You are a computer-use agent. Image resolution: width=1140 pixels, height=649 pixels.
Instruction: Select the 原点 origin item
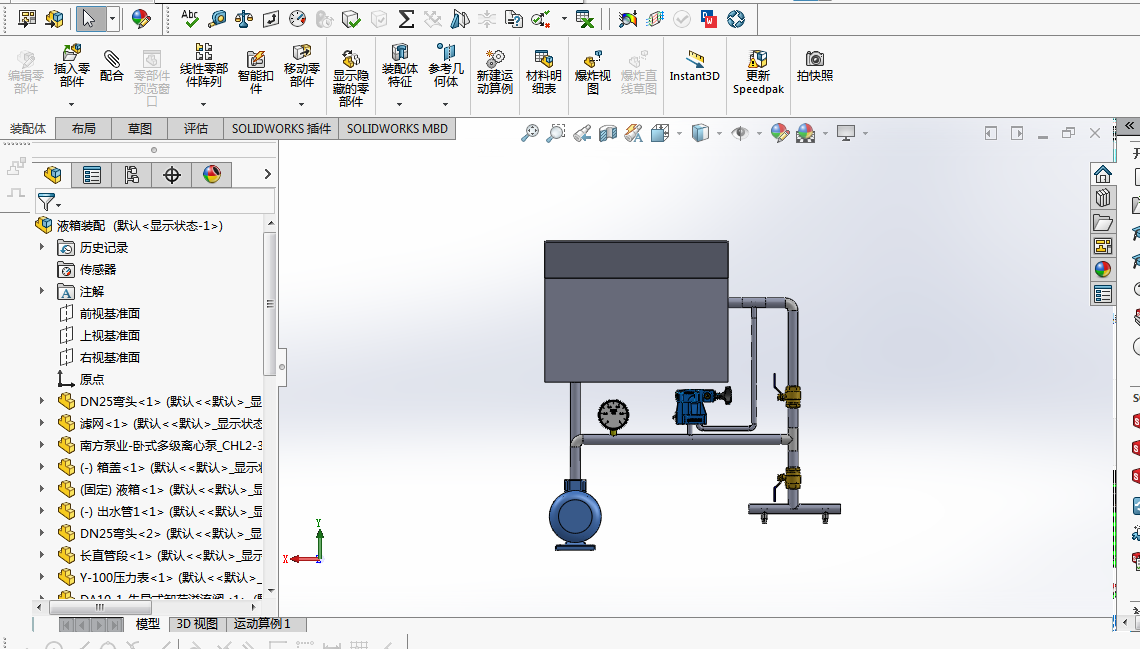[92, 379]
